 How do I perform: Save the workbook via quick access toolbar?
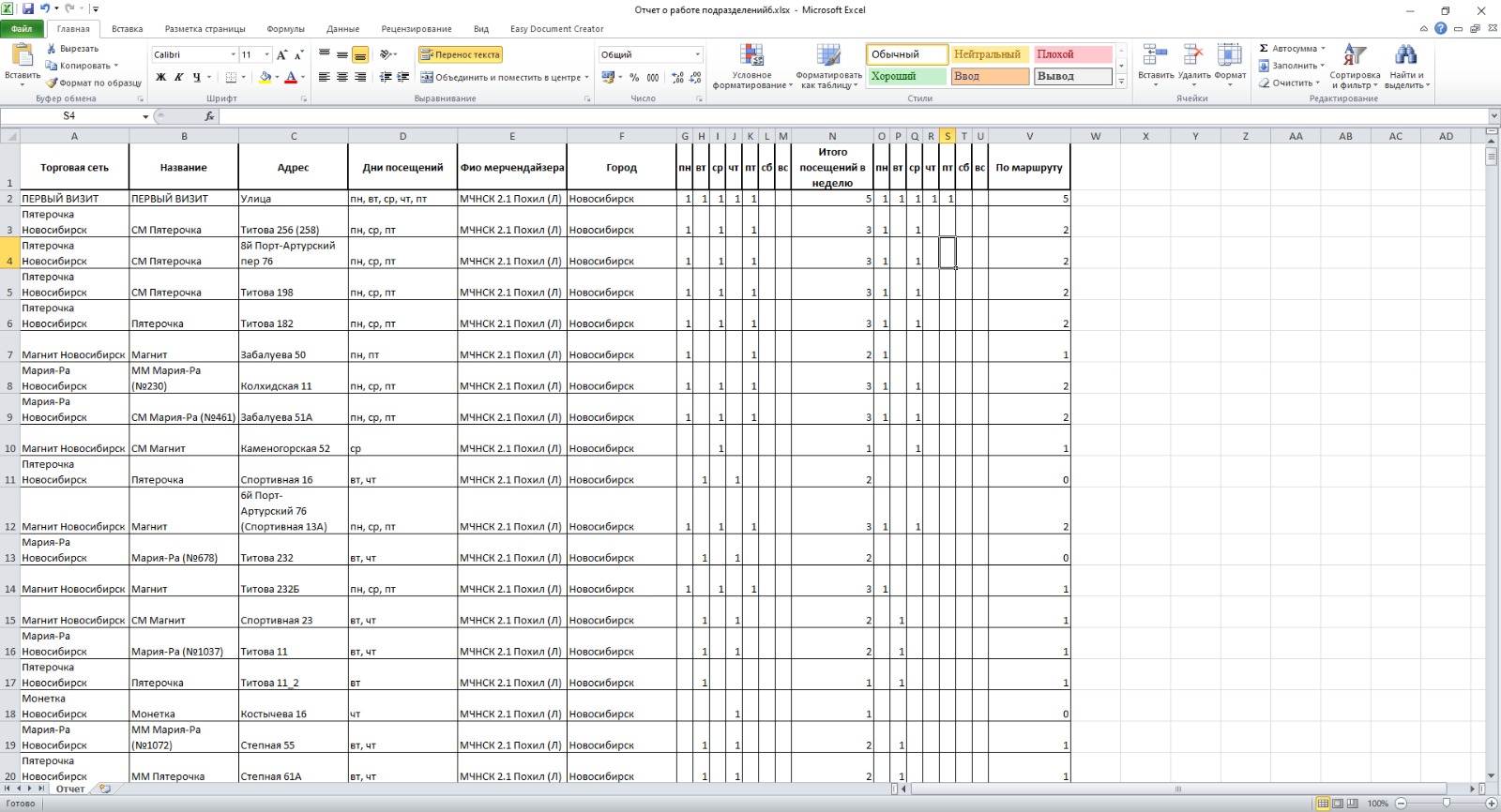coord(28,8)
